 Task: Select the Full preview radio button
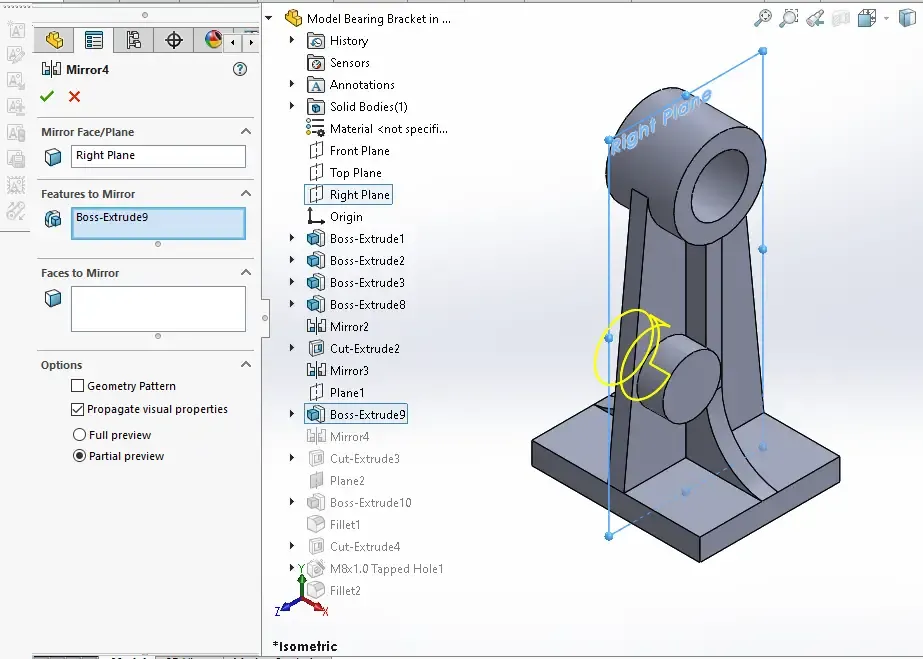point(79,435)
